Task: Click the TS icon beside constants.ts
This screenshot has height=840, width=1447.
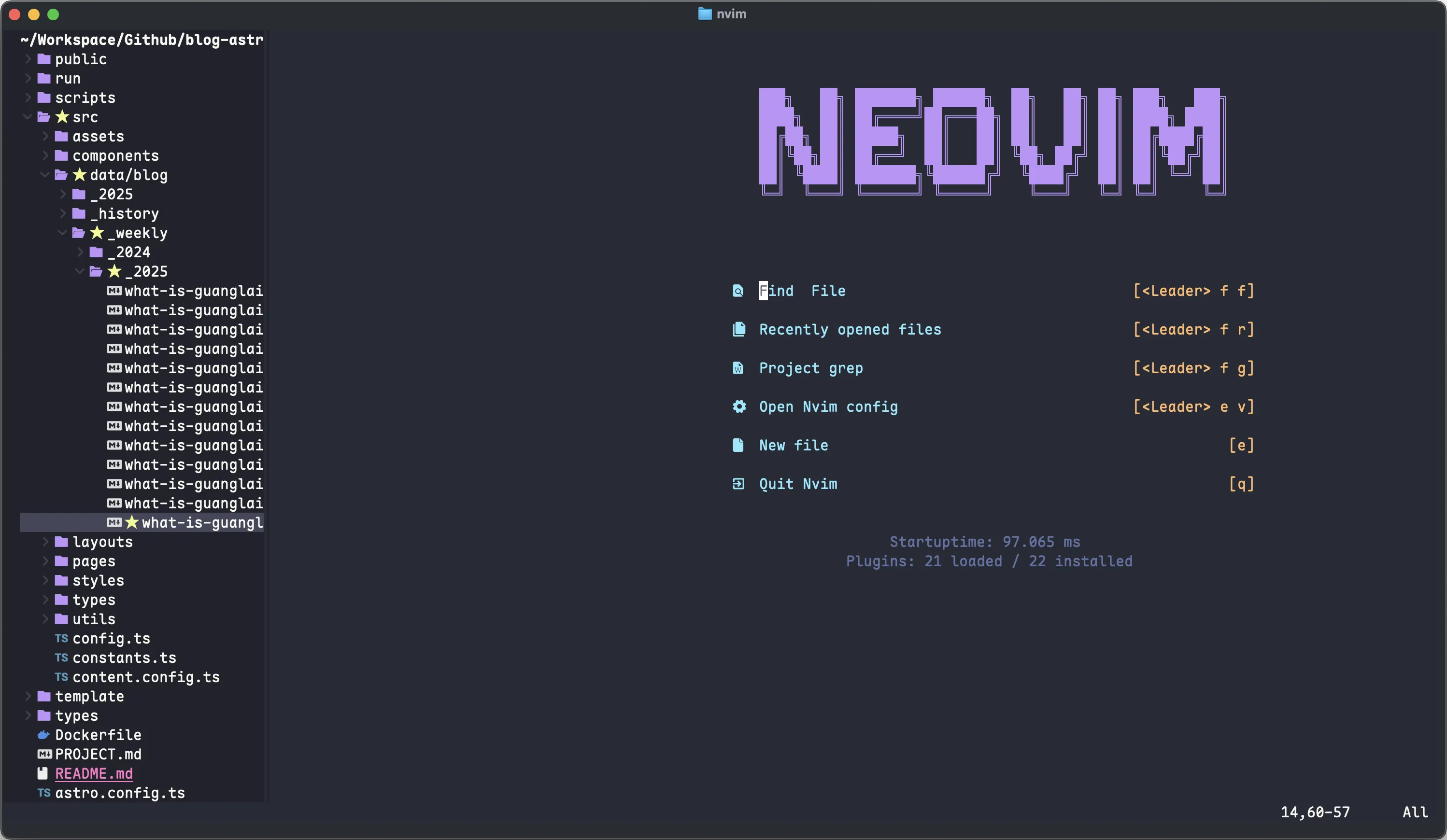Action: pyautogui.click(x=61, y=658)
